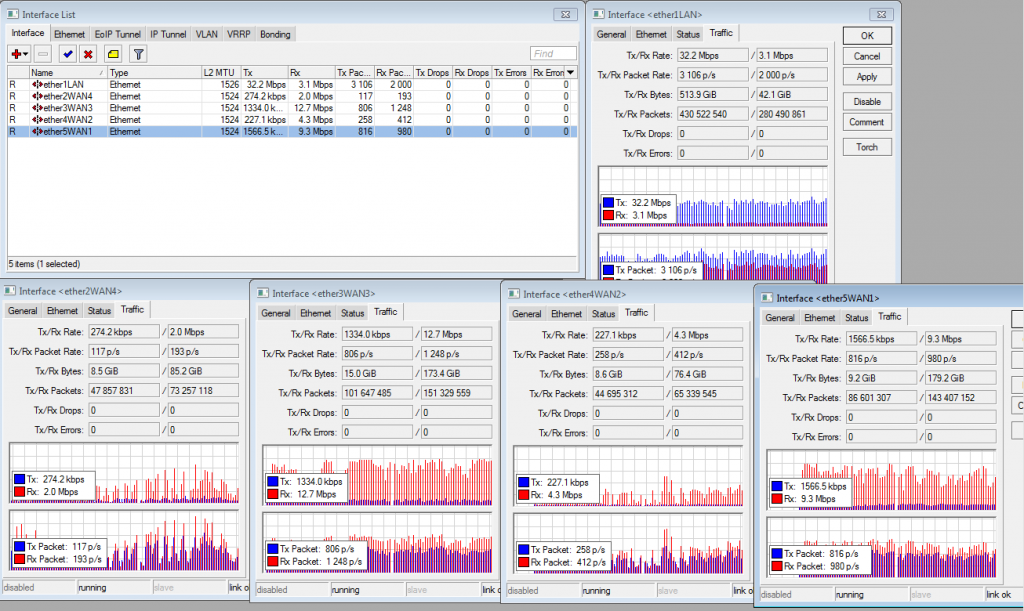Click the Interface List window title icon
This screenshot has width=1024, height=611.
[13, 14]
